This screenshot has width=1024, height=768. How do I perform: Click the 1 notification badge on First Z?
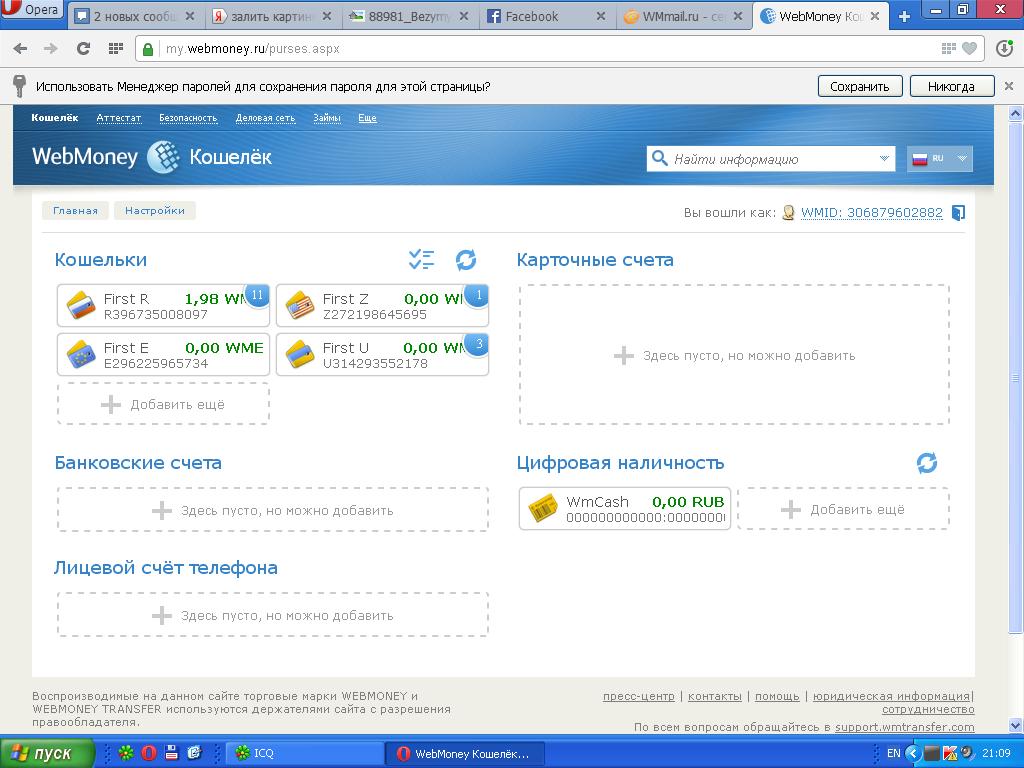pyautogui.click(x=478, y=295)
